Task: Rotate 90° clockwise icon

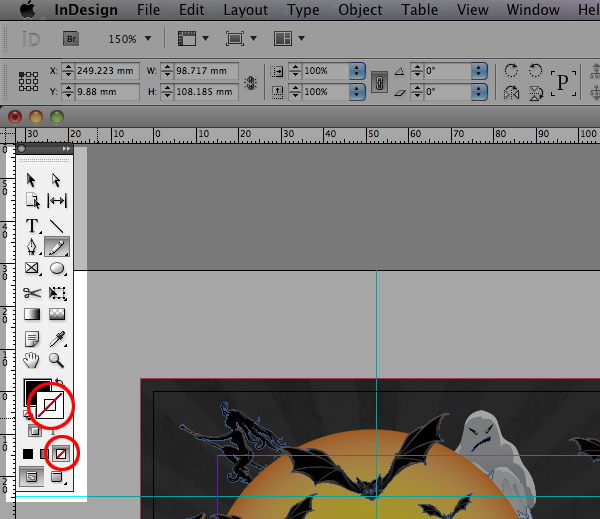Action: pos(511,70)
